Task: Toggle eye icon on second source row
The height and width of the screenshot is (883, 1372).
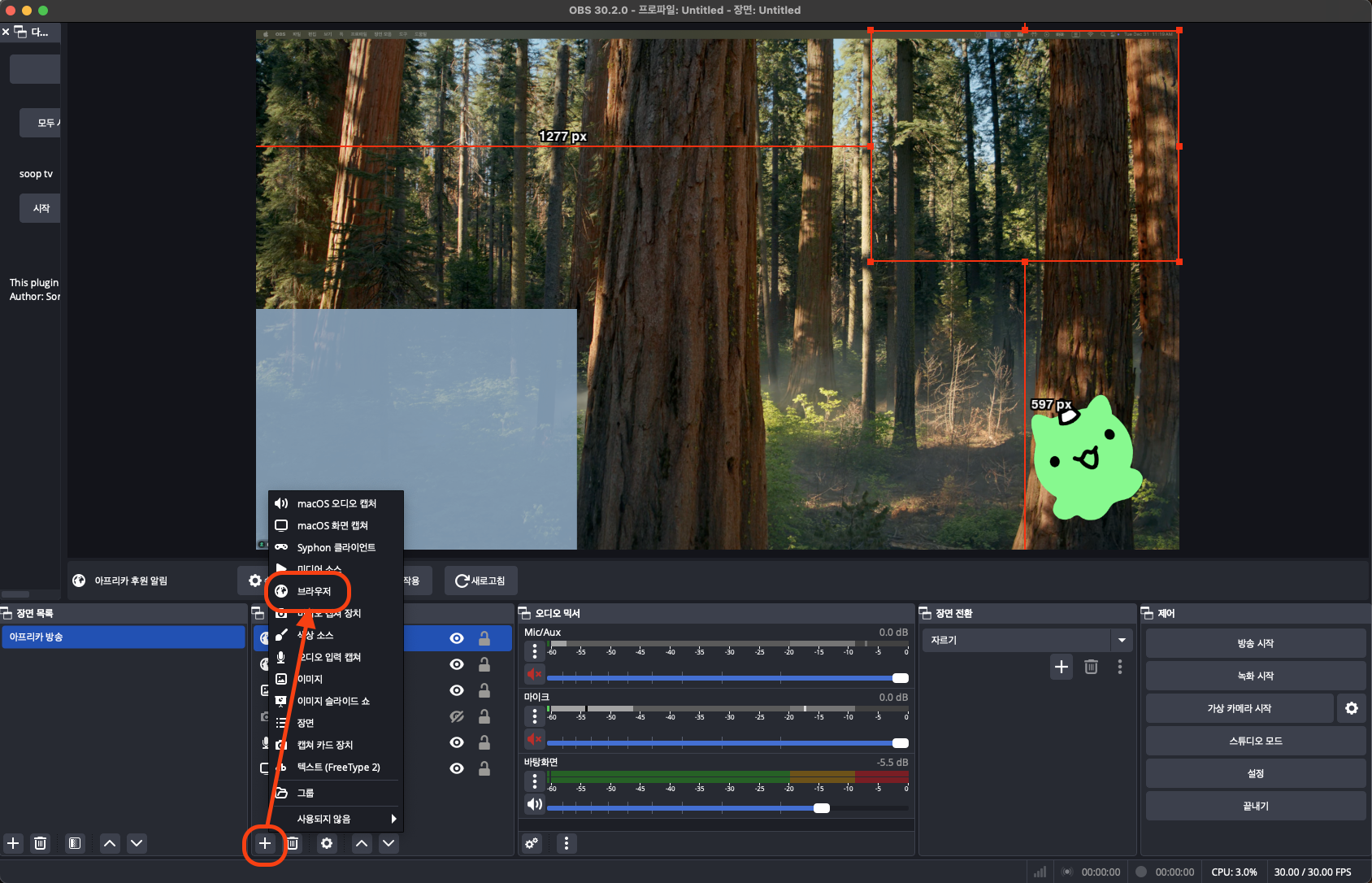Action: coord(457,664)
